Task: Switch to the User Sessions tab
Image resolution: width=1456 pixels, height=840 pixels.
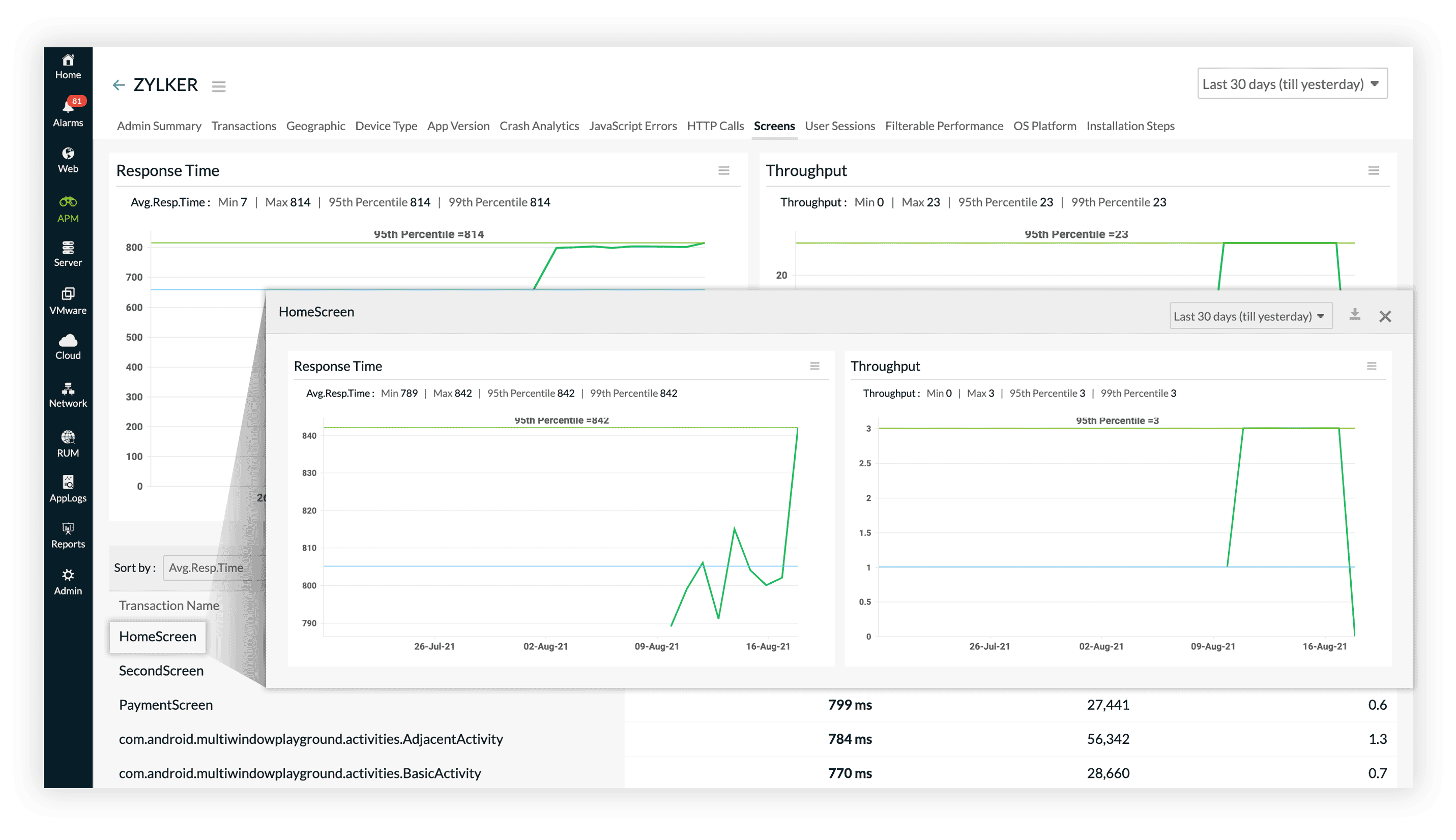Action: (x=839, y=126)
